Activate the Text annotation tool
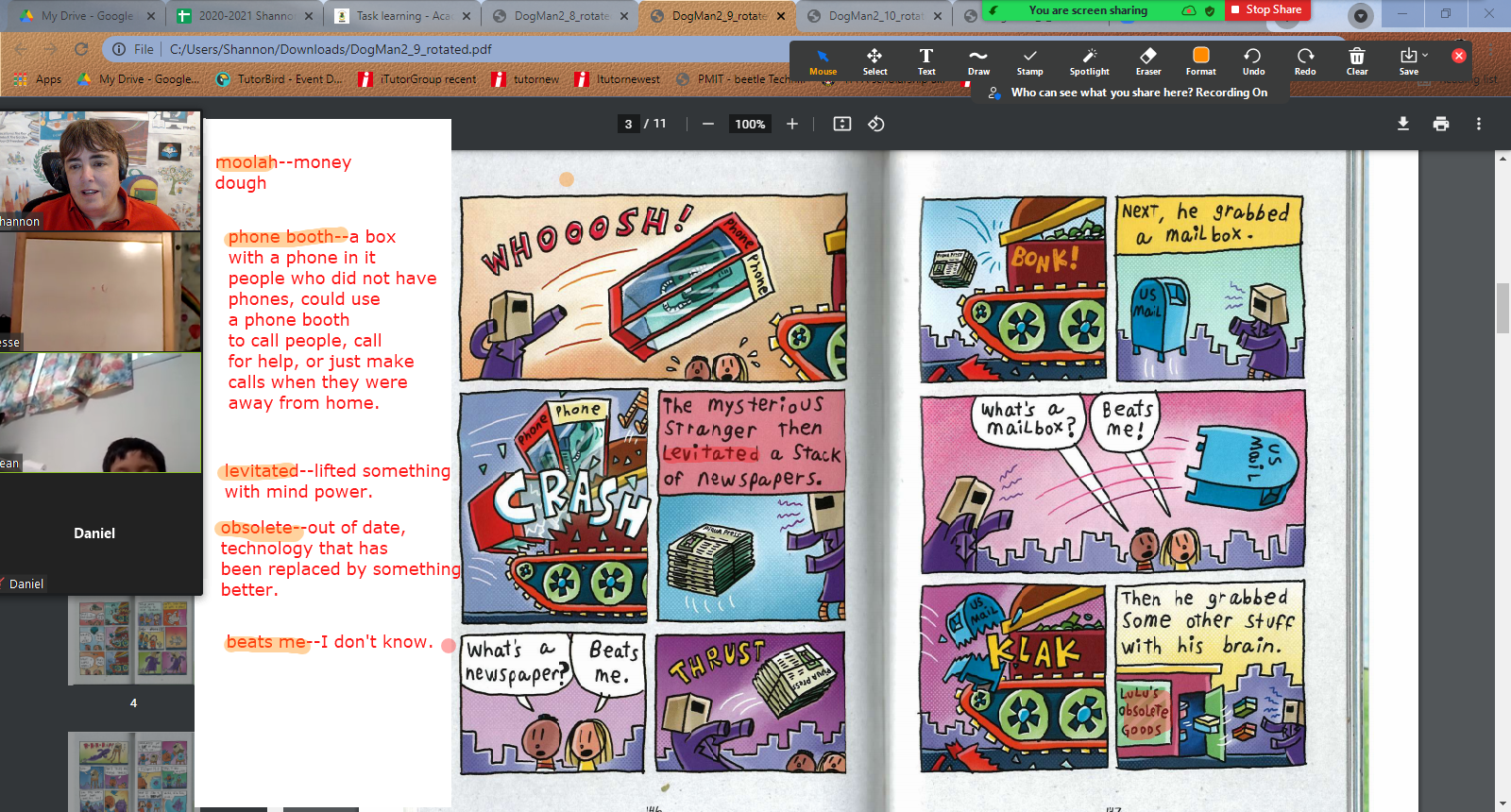The height and width of the screenshot is (812, 1511). click(x=926, y=62)
